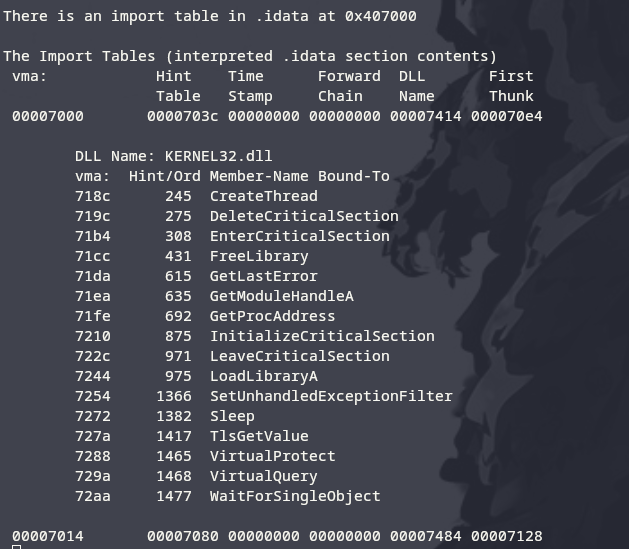This screenshot has height=549, width=629.
Task: Click the 00007484 DLL name address
Action: (425, 536)
